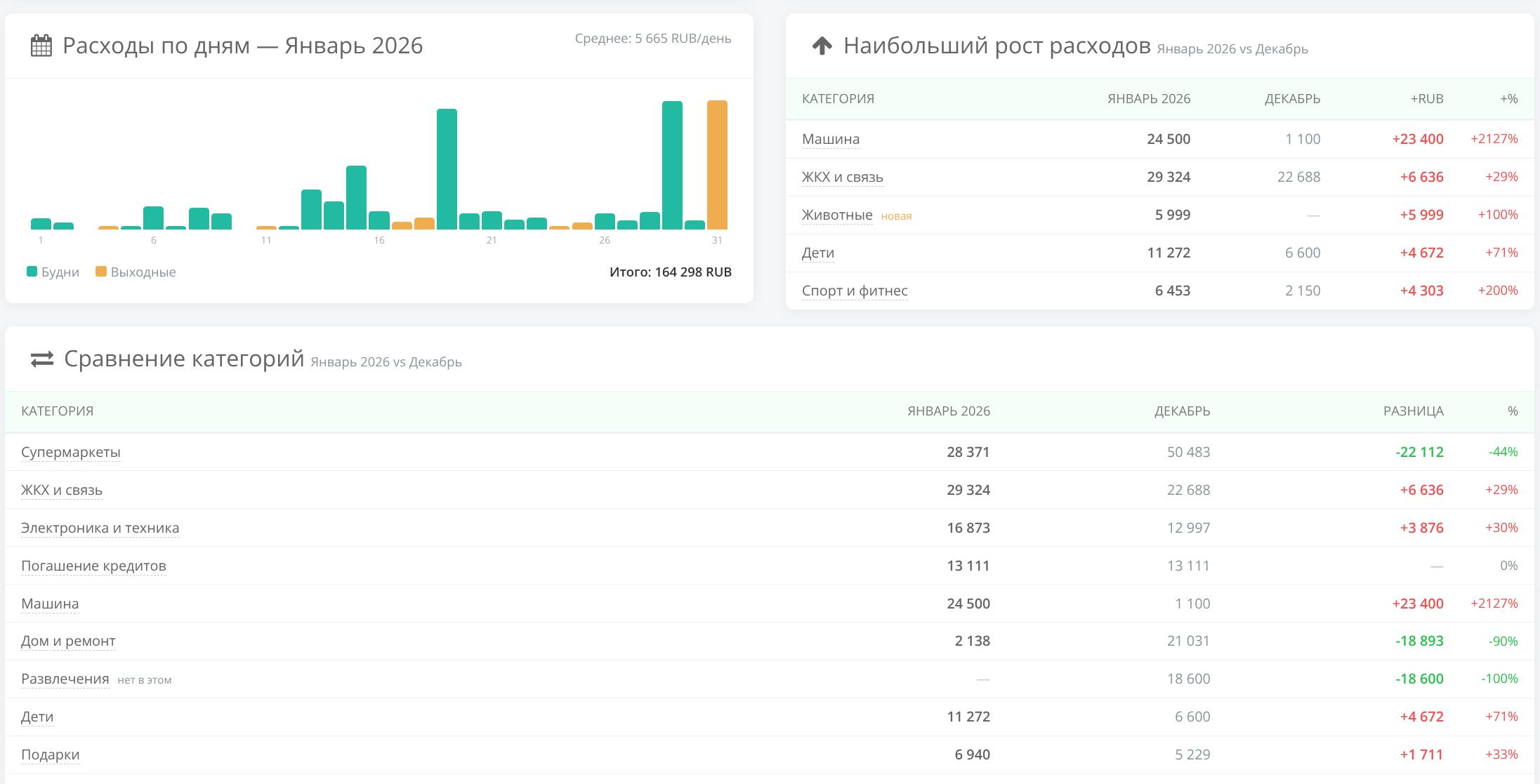Open Супермаркеты in category comparison
Viewport: 1540px width, 784px height.
coord(70,452)
